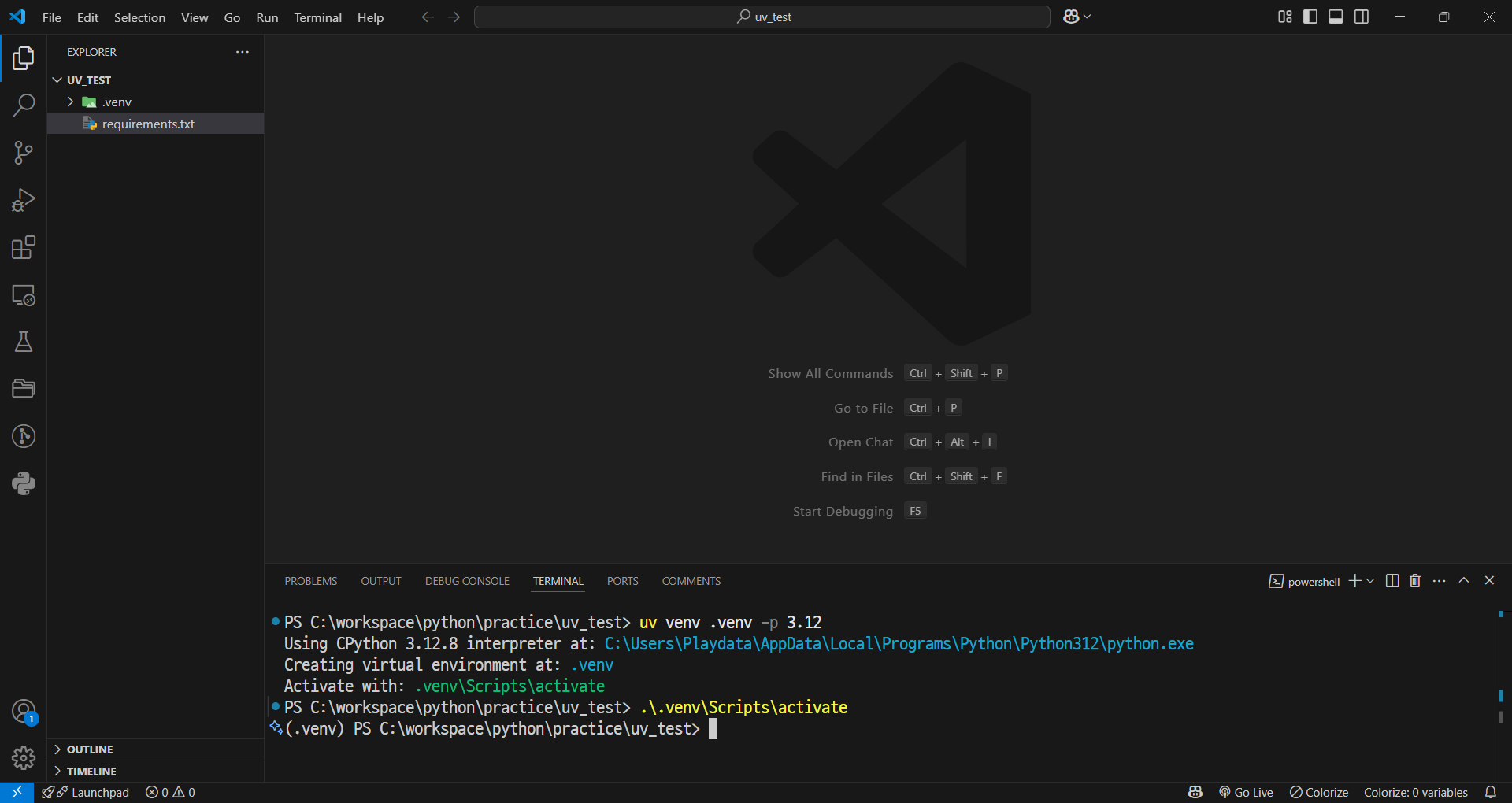The image size is (1512, 803).
Task: Switch to the TERMINAL panel tab
Action: point(558,581)
